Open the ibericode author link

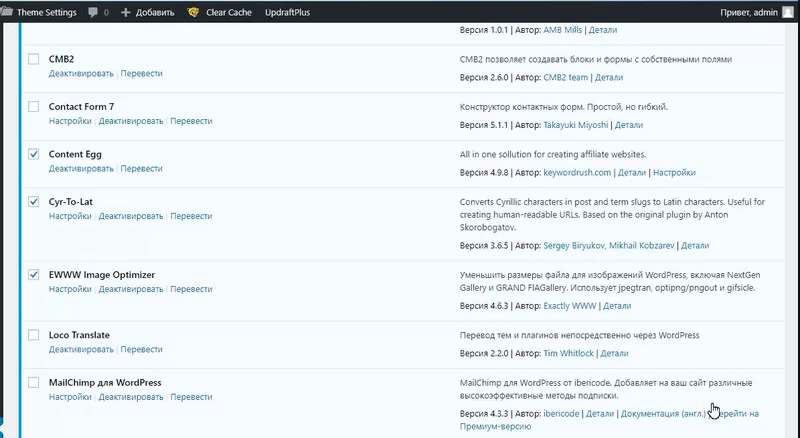561,413
